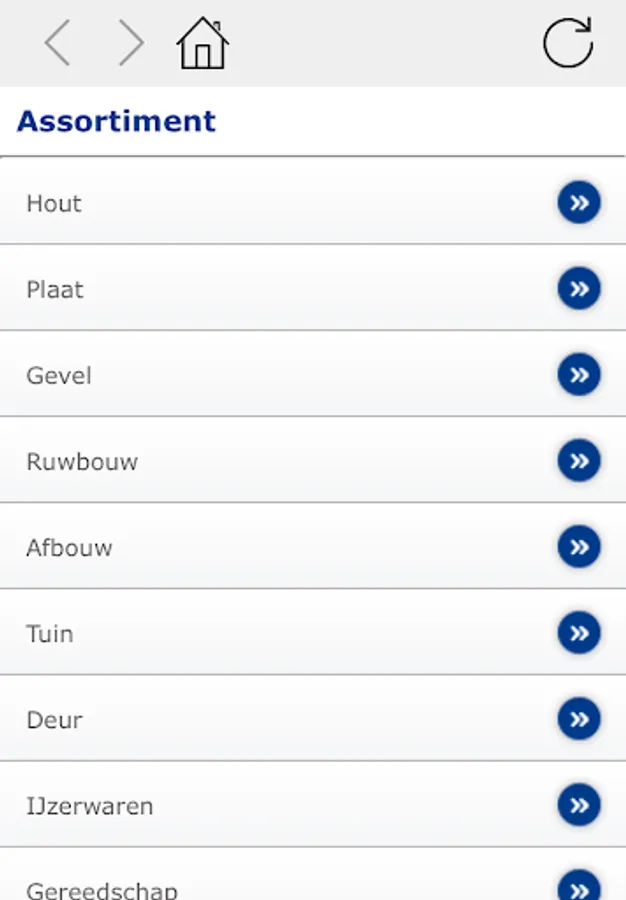626x900 pixels.
Task: Select the Hout category label
Action: coord(54,204)
